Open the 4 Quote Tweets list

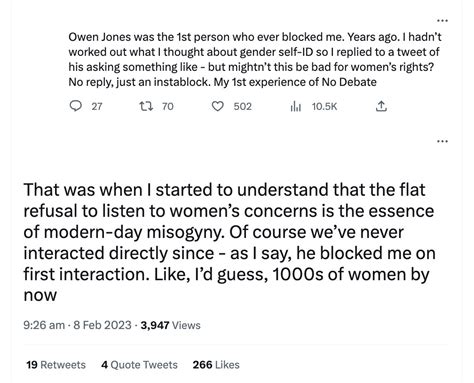(139, 365)
